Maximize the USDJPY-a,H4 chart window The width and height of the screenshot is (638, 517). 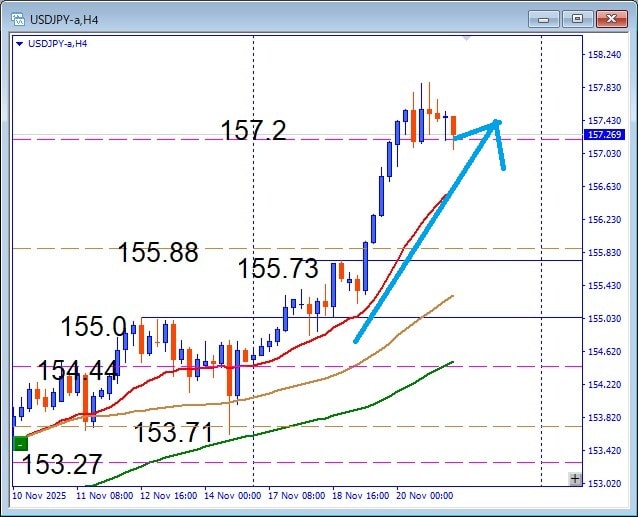coord(577,18)
